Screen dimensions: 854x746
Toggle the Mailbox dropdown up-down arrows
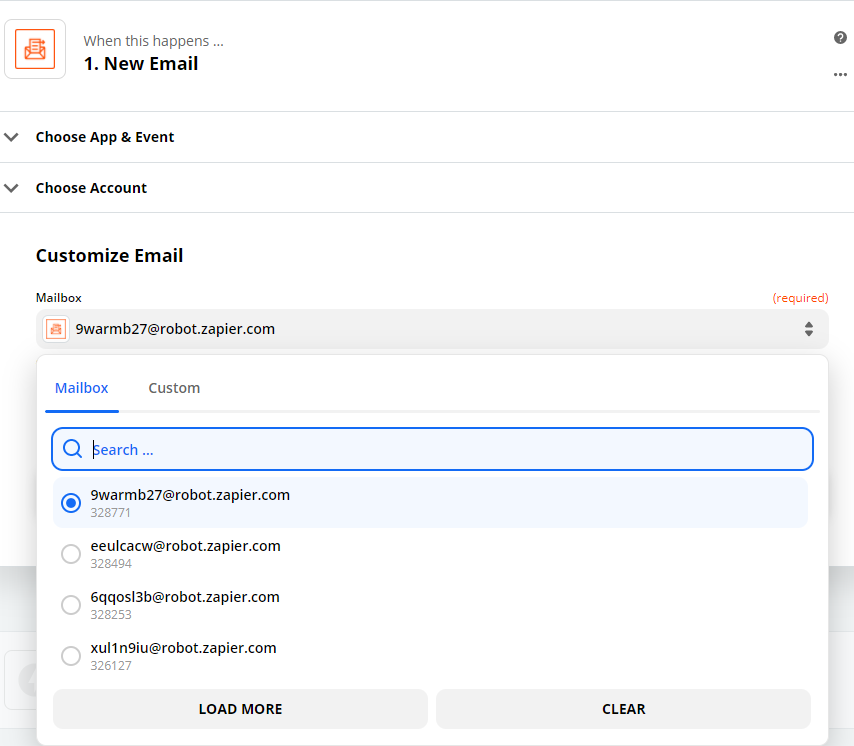pyautogui.click(x=809, y=329)
